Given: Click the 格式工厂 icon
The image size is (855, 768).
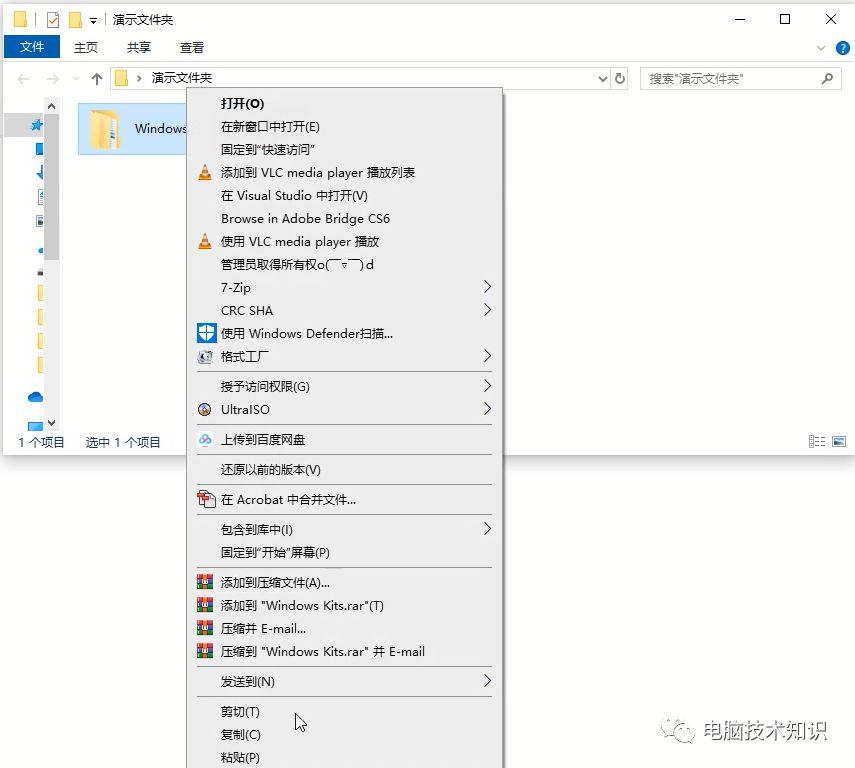Looking at the screenshot, I should [x=205, y=357].
